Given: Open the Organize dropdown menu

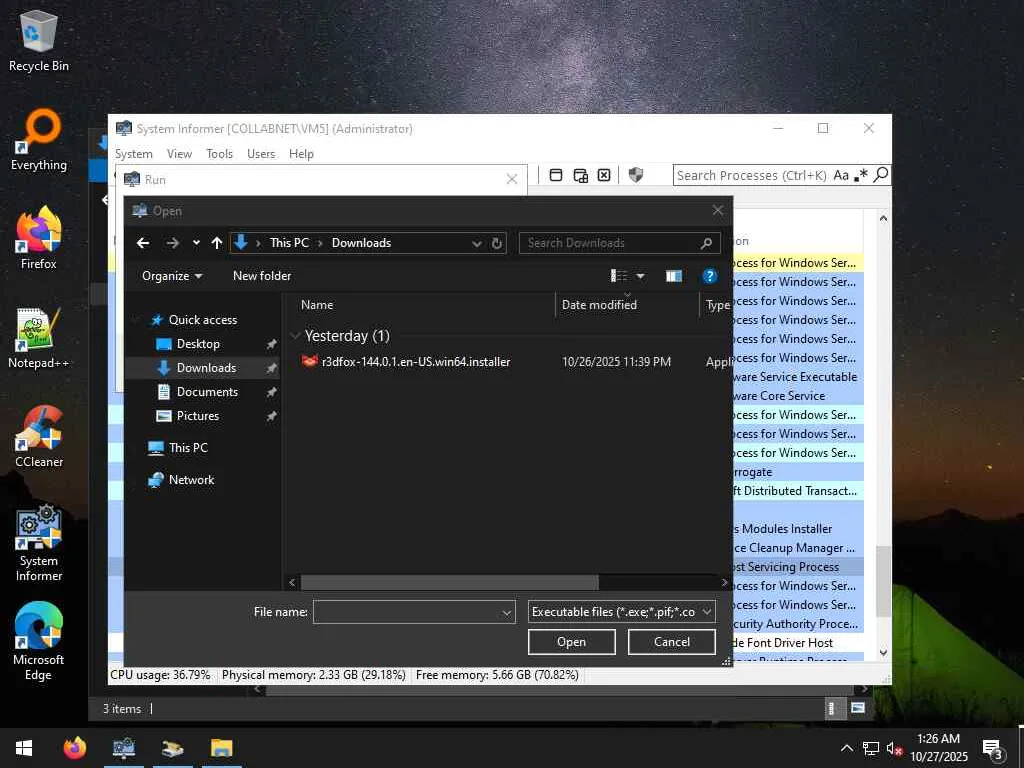Looking at the screenshot, I should (172, 276).
